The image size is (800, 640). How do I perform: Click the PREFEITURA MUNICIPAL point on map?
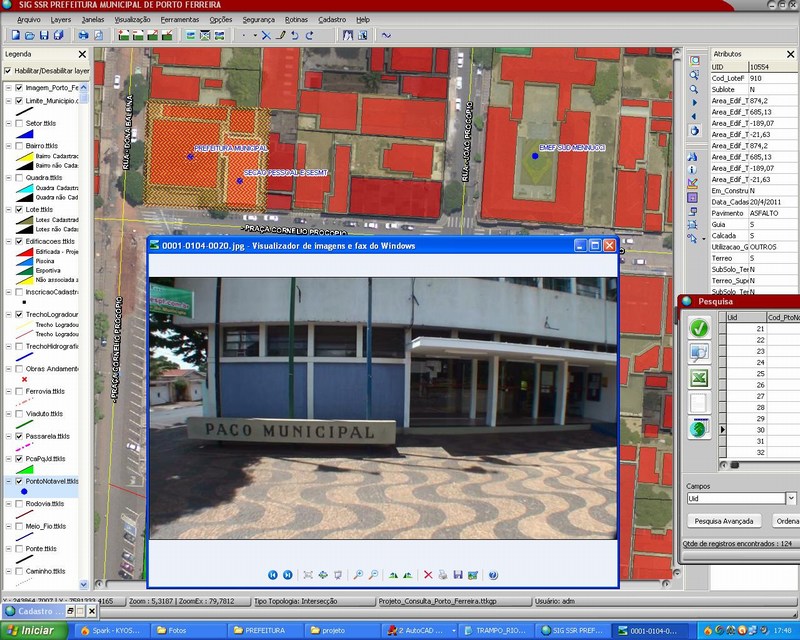coord(189,156)
